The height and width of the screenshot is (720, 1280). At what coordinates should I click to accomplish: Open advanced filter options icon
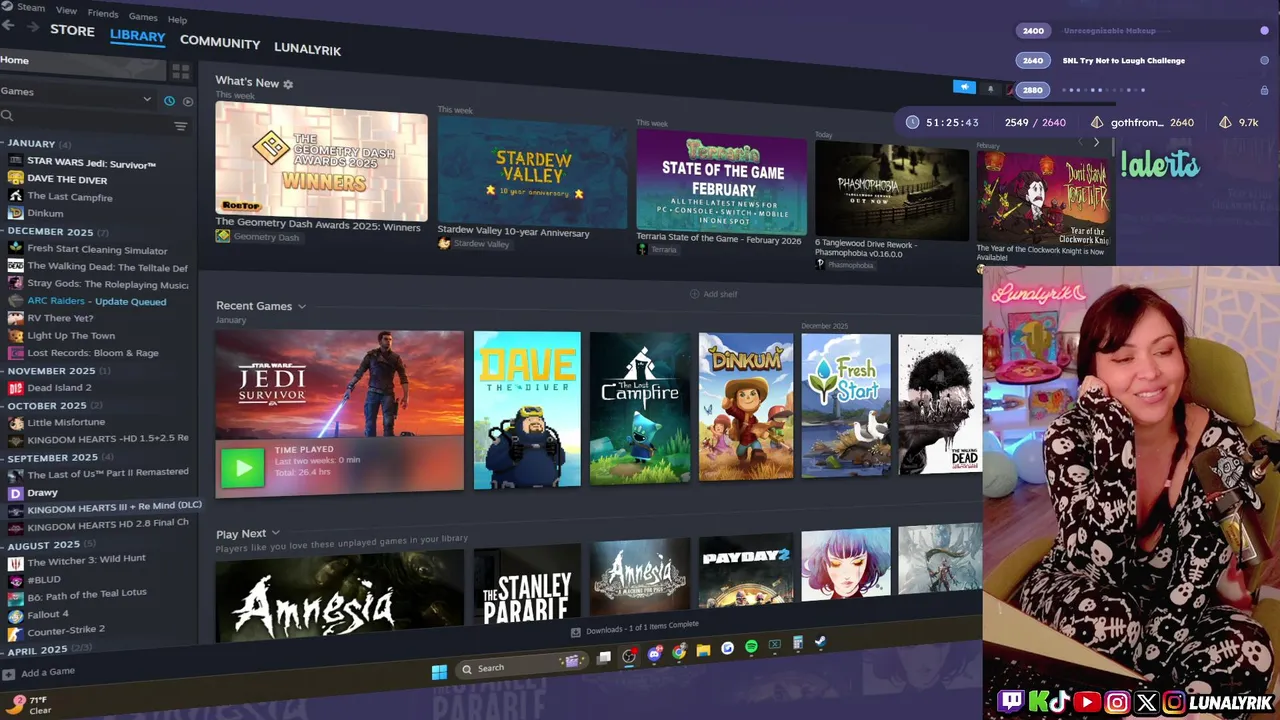tap(181, 126)
